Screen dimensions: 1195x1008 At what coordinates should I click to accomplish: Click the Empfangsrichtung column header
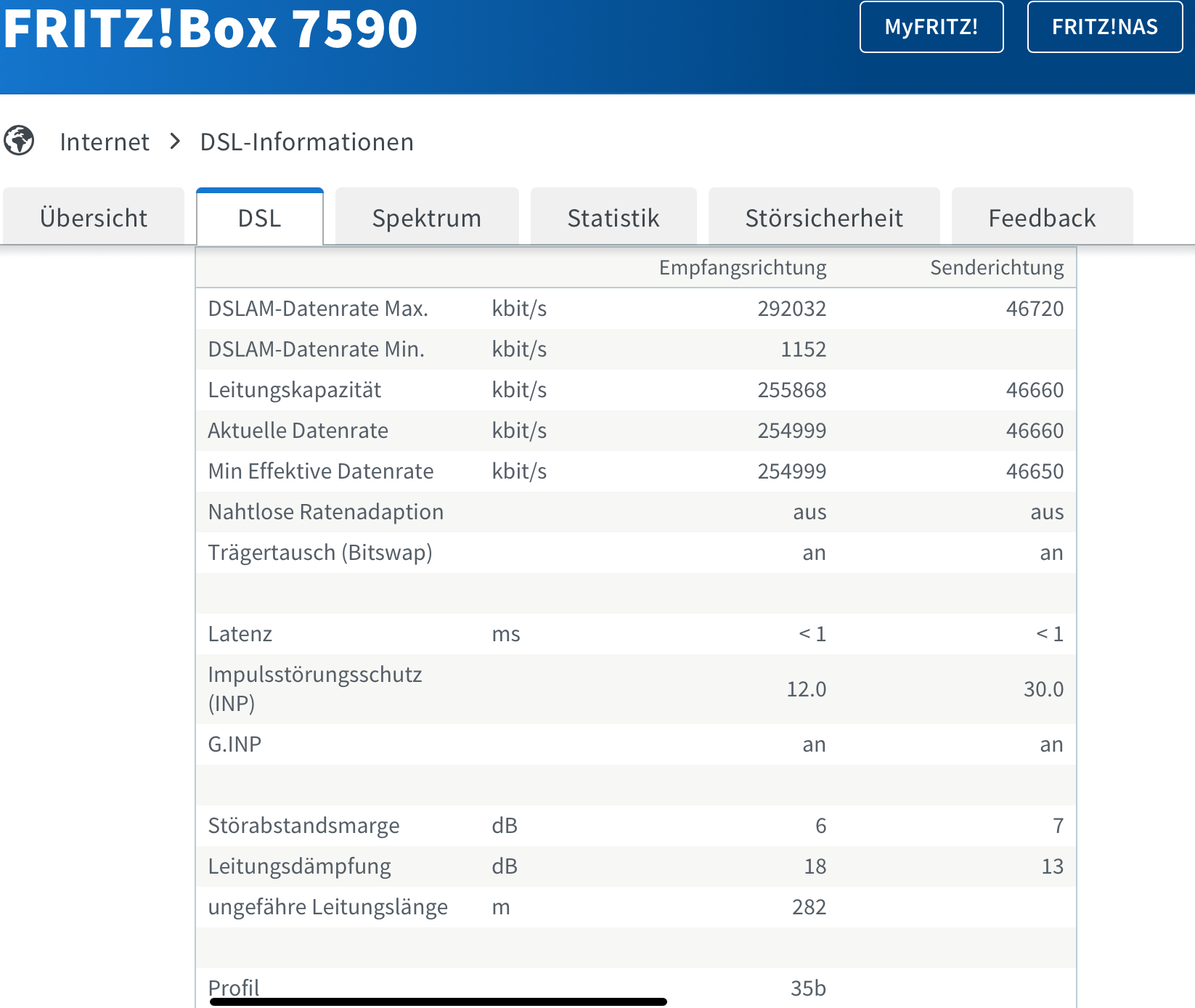(743, 268)
